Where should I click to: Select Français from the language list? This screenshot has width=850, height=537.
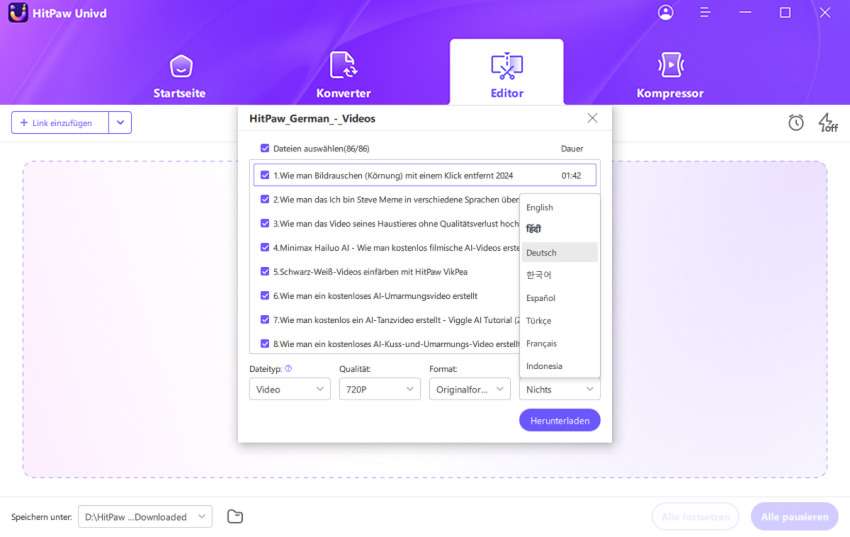(559, 343)
